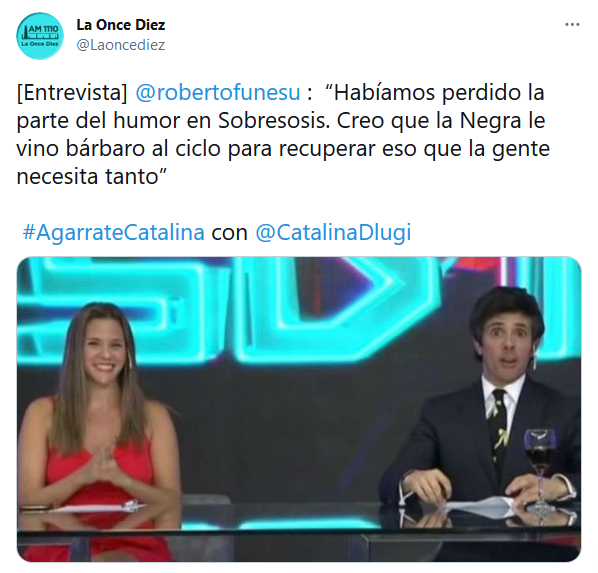Click the woman's clasped hands in photo
This screenshot has width=598, height=573.
pos(101,464)
